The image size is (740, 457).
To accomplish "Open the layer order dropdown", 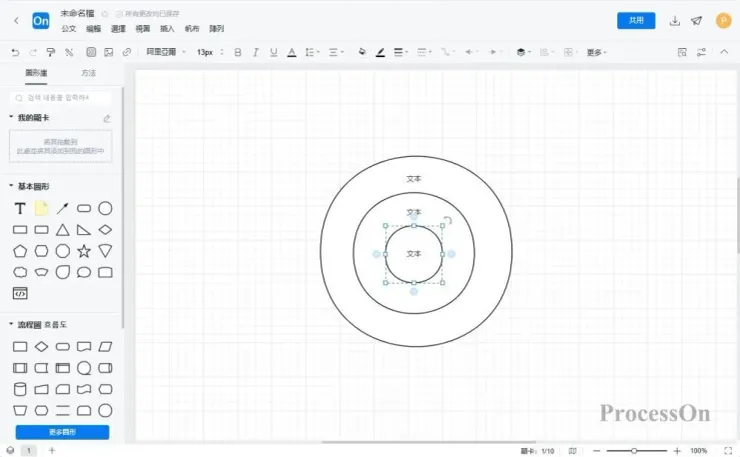I will (523, 52).
